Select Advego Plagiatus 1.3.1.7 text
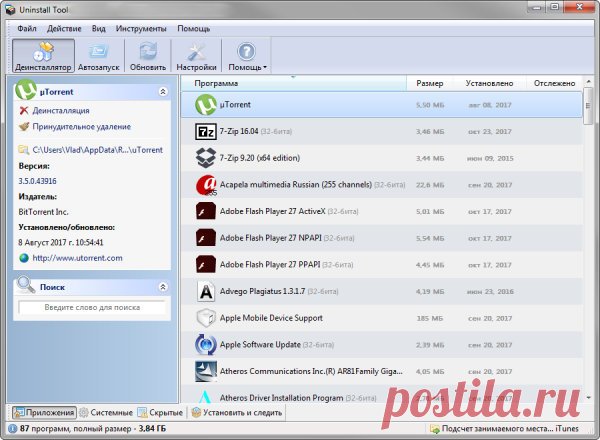600x440 pixels. [262, 291]
